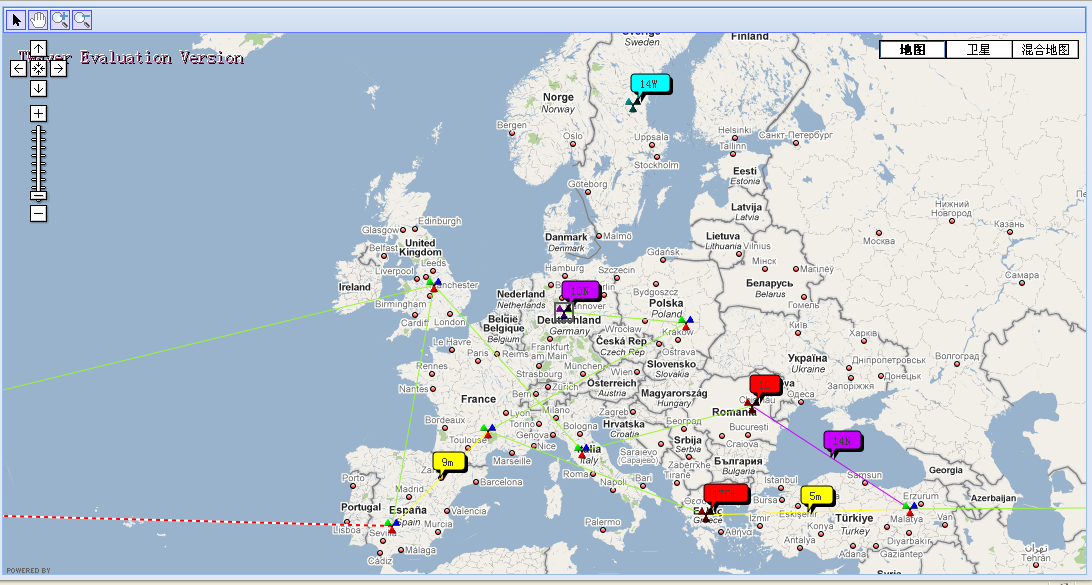Select the dark red node in Greece
This screenshot has width=1092, height=585.
tap(706, 514)
